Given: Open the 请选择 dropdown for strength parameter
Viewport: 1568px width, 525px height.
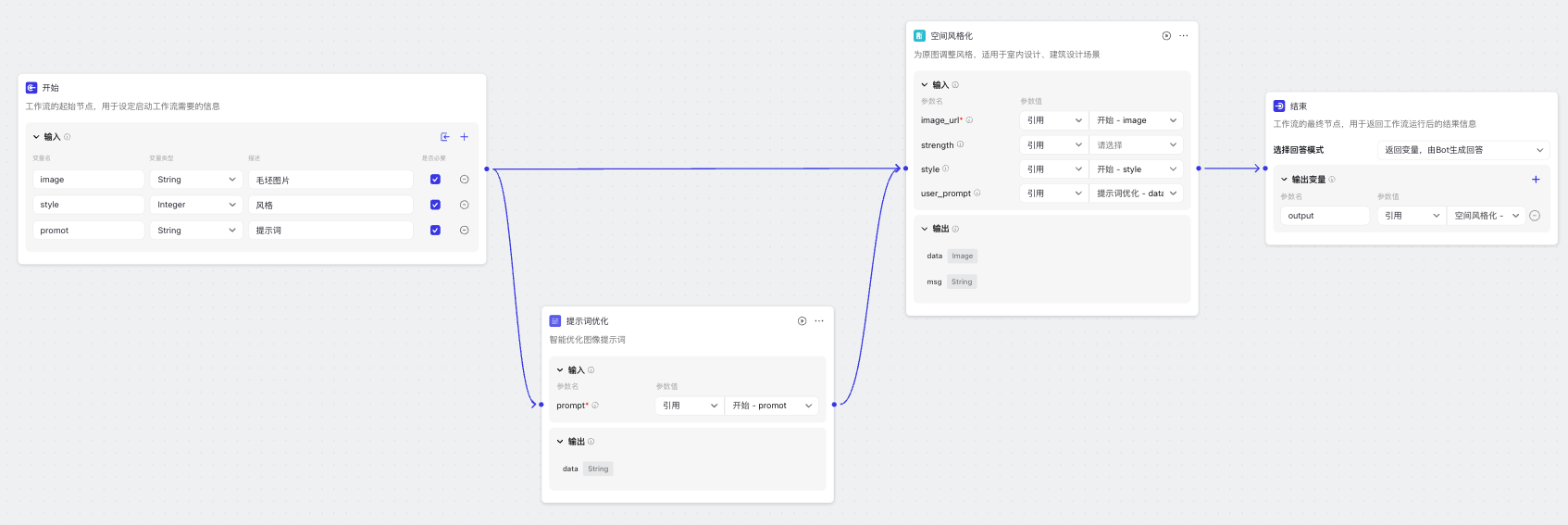Looking at the screenshot, I should point(1136,145).
